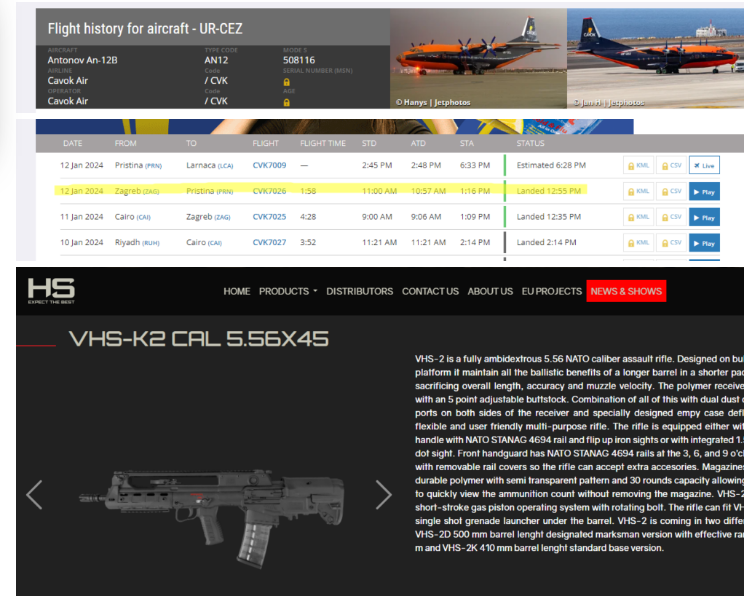Image resolution: width=745 pixels, height=599 pixels.
Task: Click the Mode S code 508116
Action: tap(299, 60)
